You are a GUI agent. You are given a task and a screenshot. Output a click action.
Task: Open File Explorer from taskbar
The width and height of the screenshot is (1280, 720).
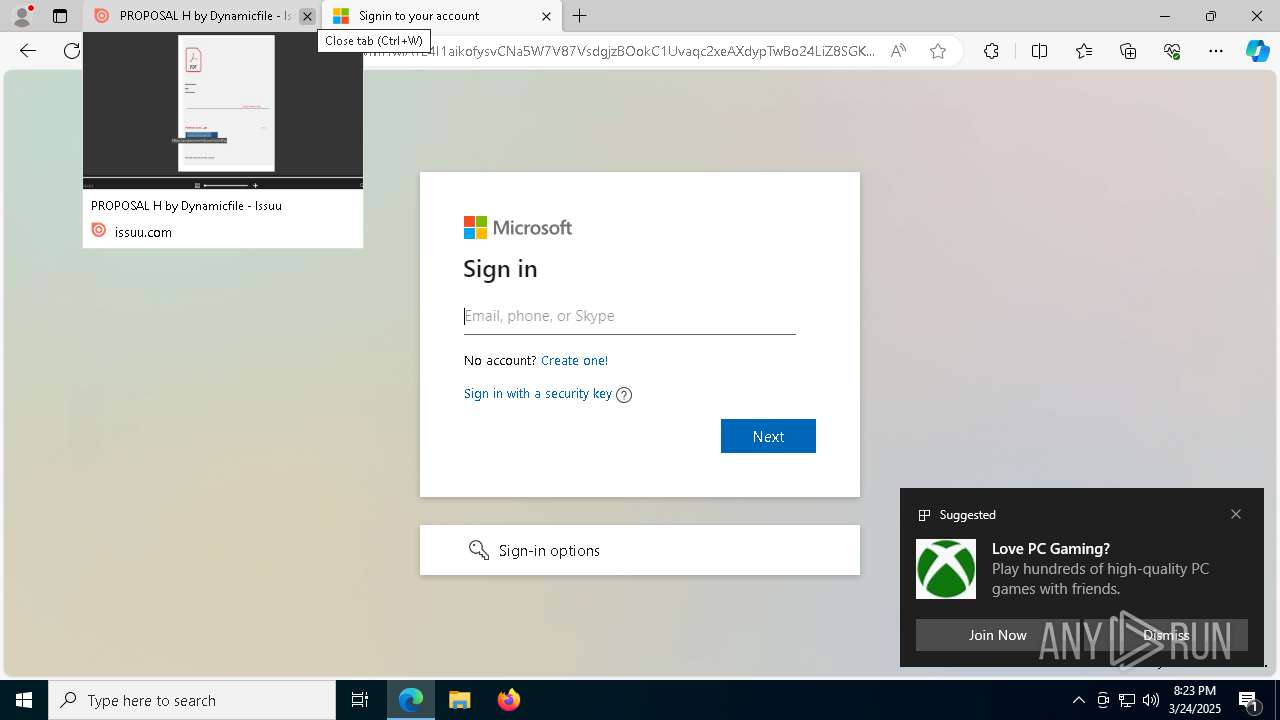(460, 700)
